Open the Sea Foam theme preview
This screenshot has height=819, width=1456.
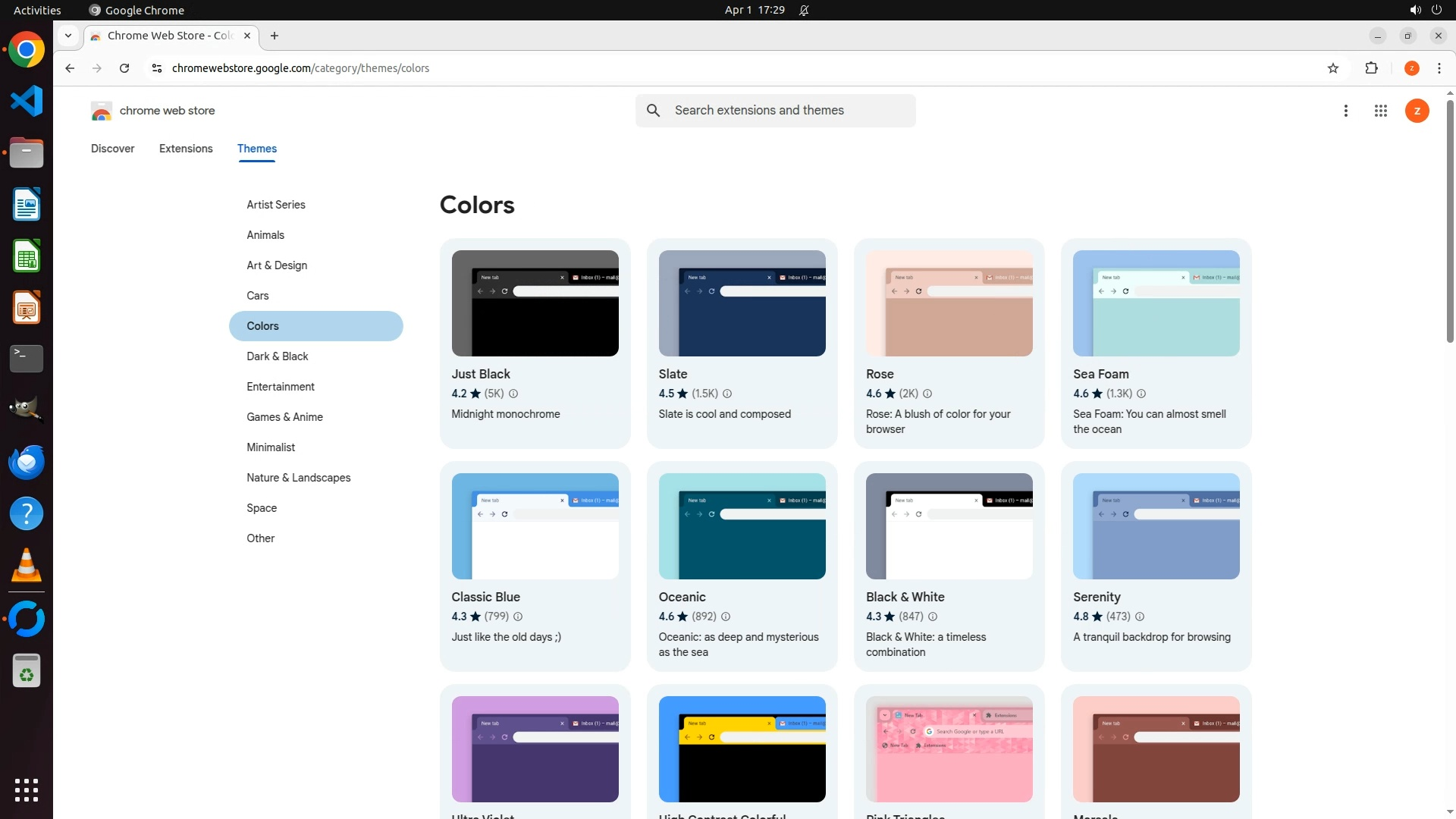coord(1156,303)
